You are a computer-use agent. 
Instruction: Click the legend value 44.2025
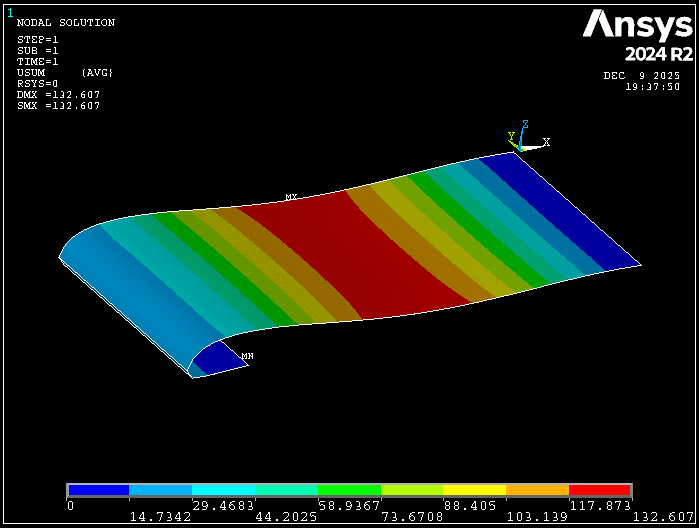click(x=286, y=517)
